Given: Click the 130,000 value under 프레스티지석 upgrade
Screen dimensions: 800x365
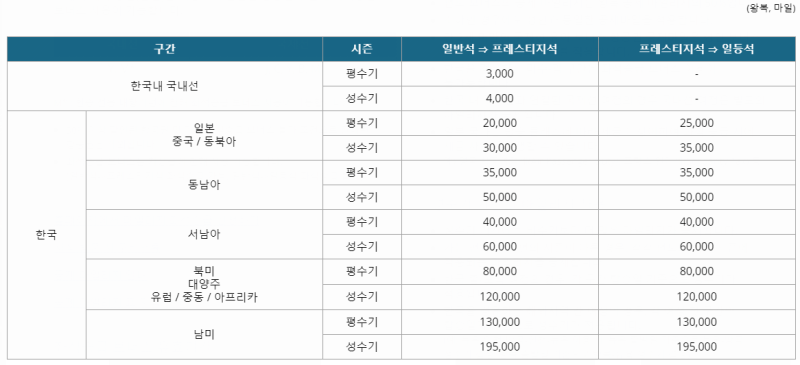Looking at the screenshot, I should pos(499,322).
